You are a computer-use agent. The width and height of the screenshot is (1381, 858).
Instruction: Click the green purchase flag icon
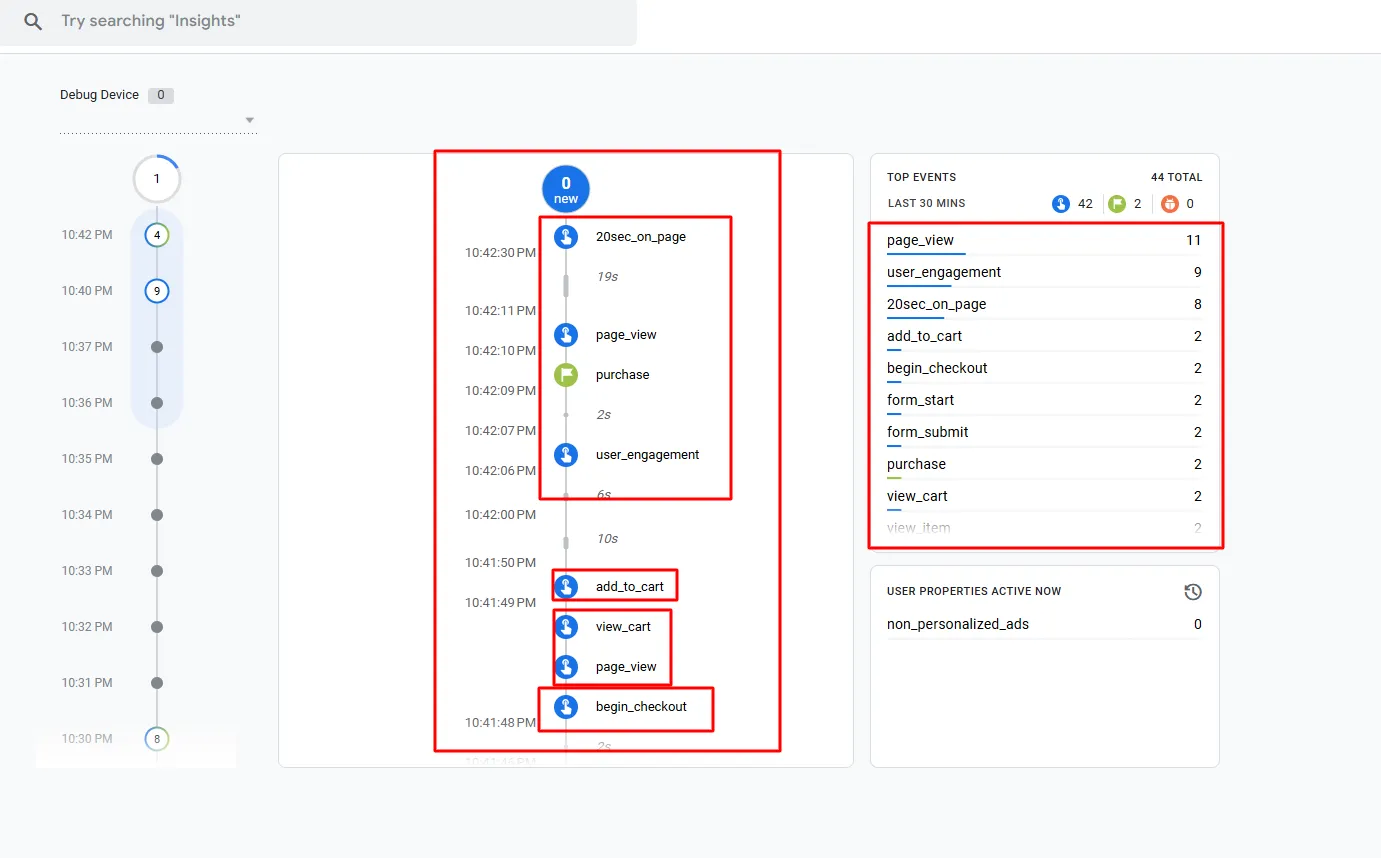(x=566, y=375)
